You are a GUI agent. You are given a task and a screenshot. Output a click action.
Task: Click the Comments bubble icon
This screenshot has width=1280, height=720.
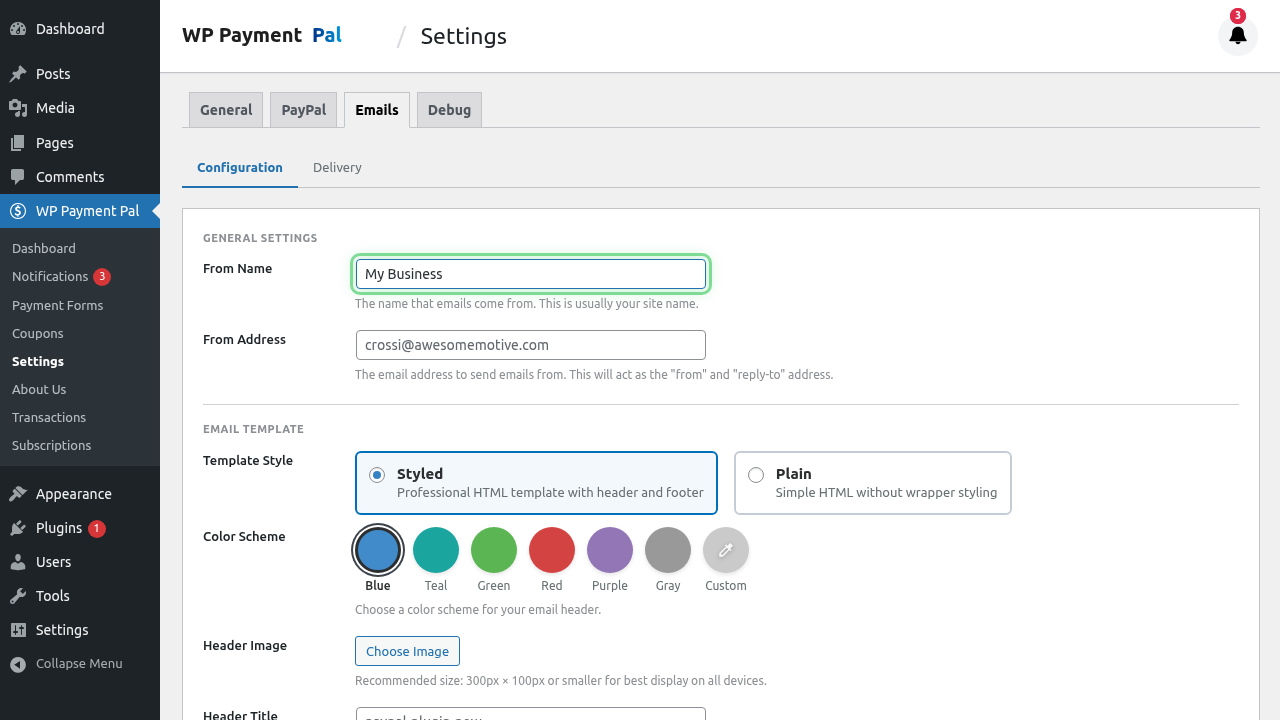(18, 177)
